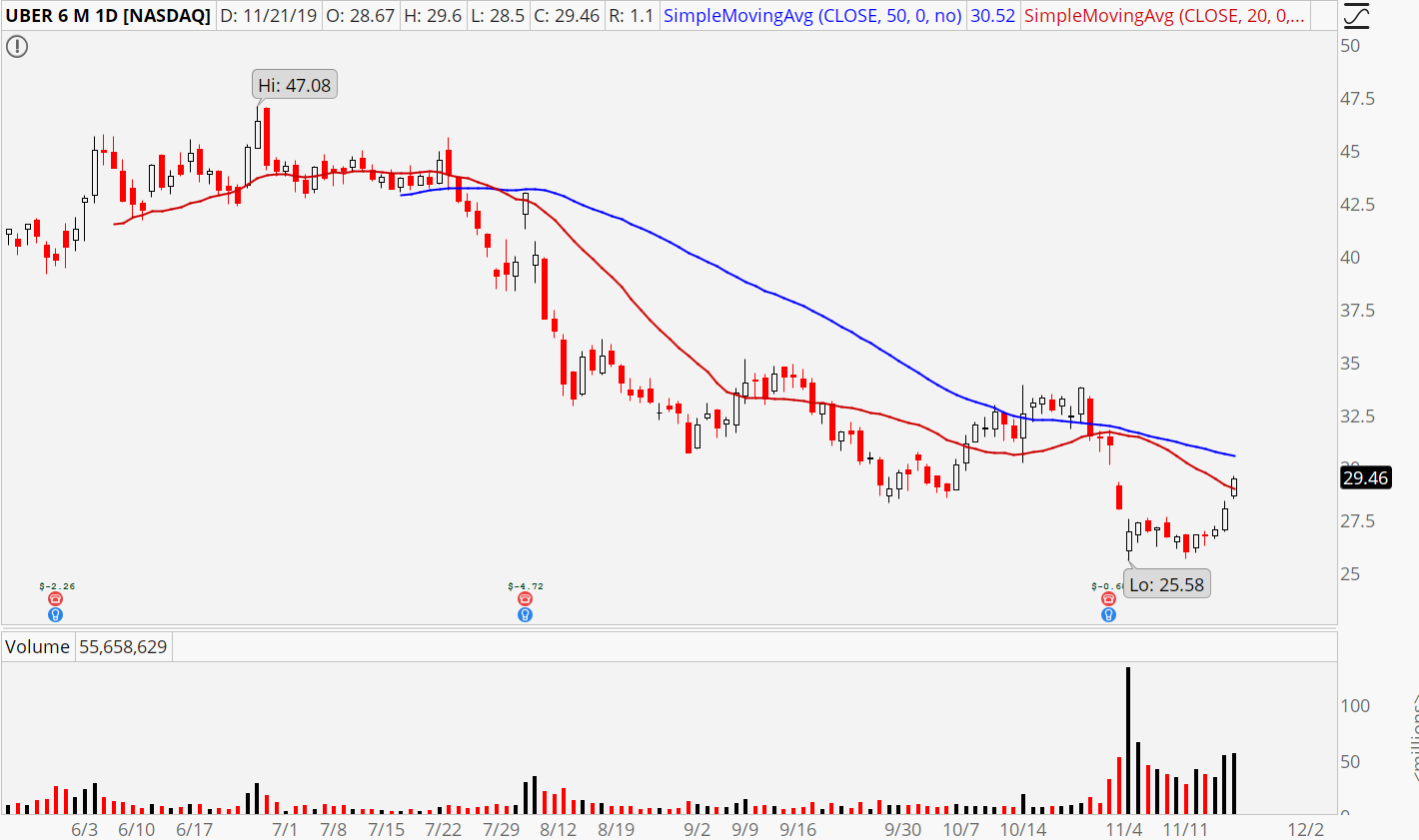Click the 30.52 moving average value

(x=992, y=16)
